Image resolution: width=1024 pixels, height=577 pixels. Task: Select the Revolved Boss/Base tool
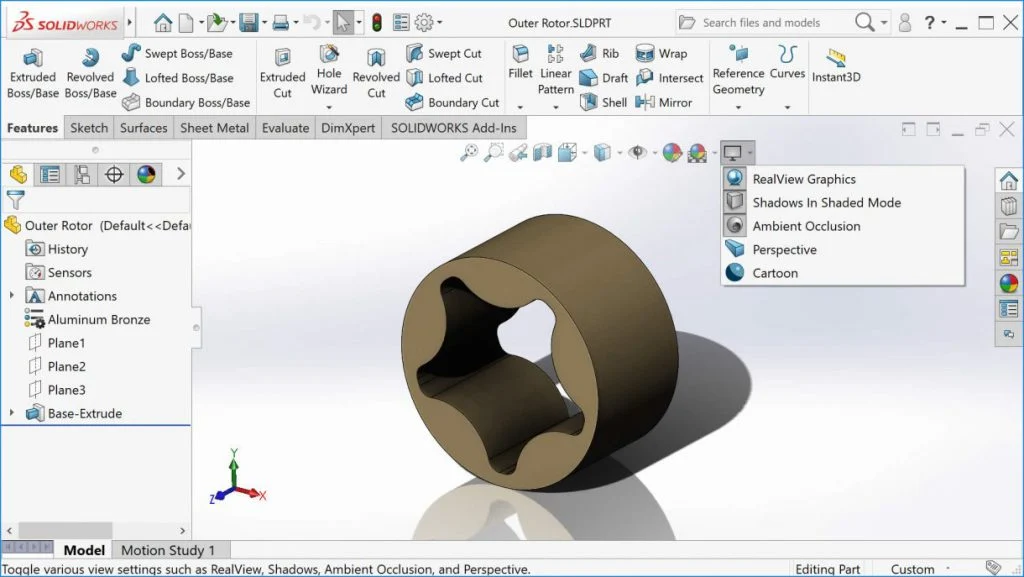point(90,73)
